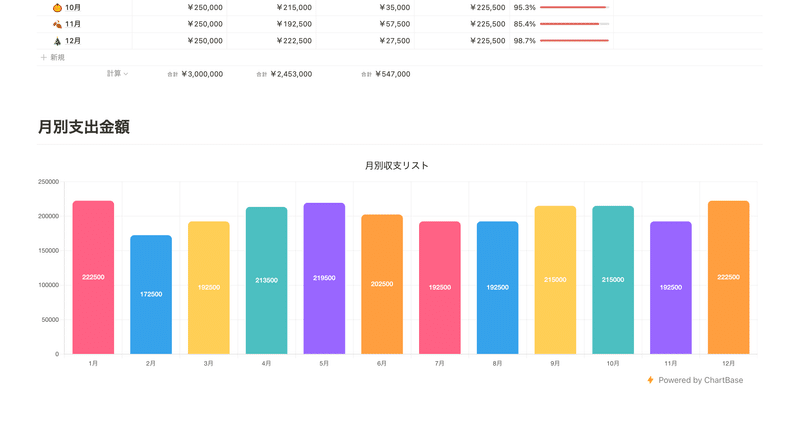This screenshot has height=421, width=800.
Task: Click the blue 8月 bar in the chart
Action: pyautogui.click(x=497, y=287)
